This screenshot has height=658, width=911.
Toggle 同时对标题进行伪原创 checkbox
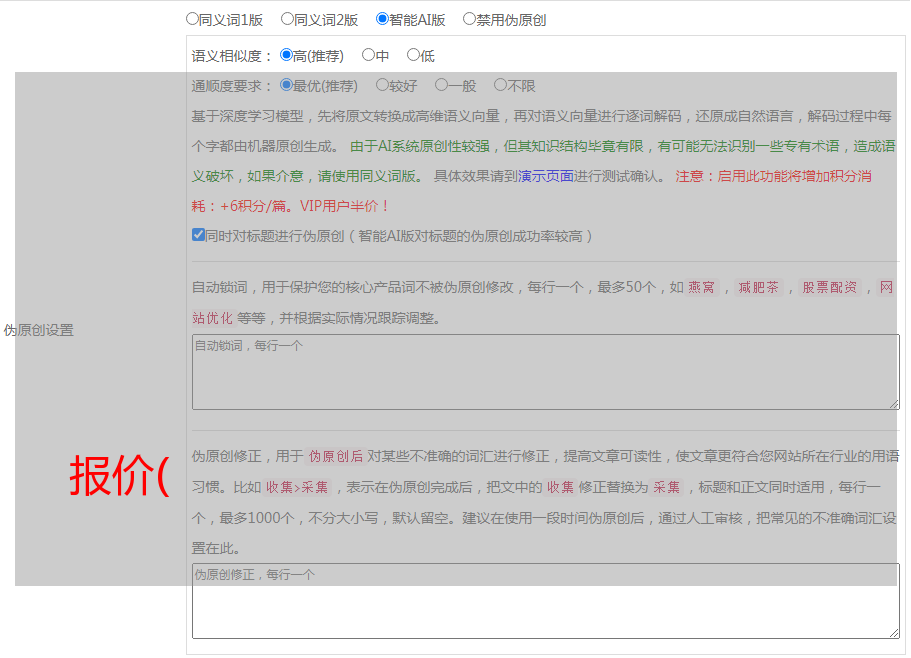198,235
